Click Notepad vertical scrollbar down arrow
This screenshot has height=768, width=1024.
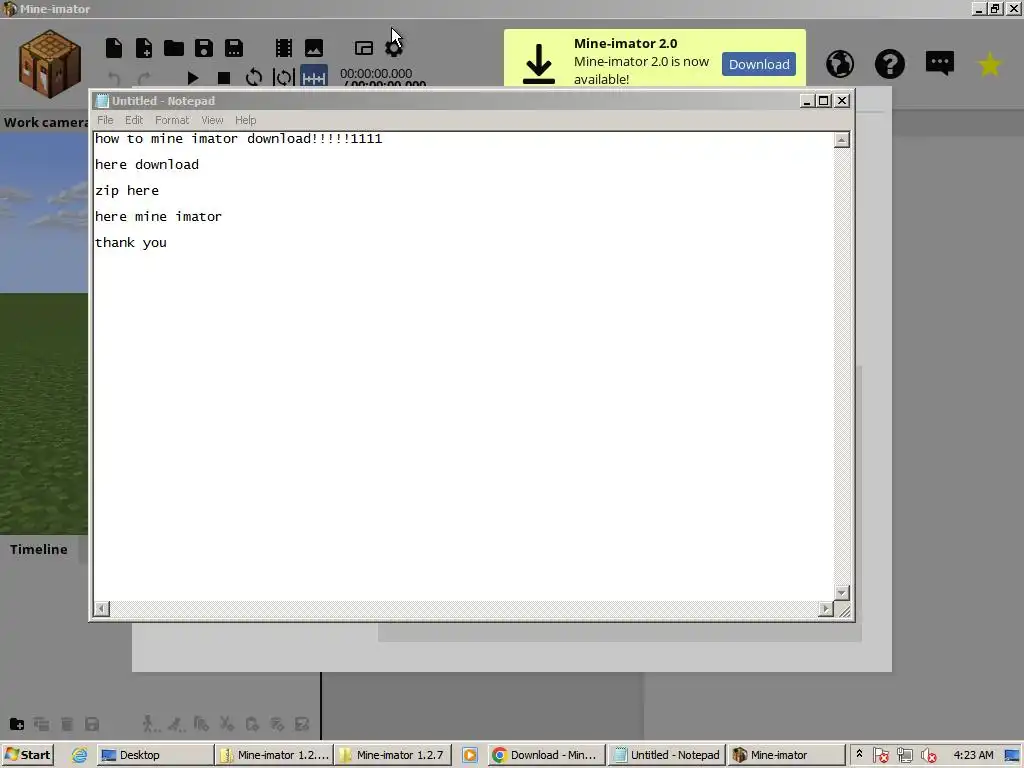(842, 593)
